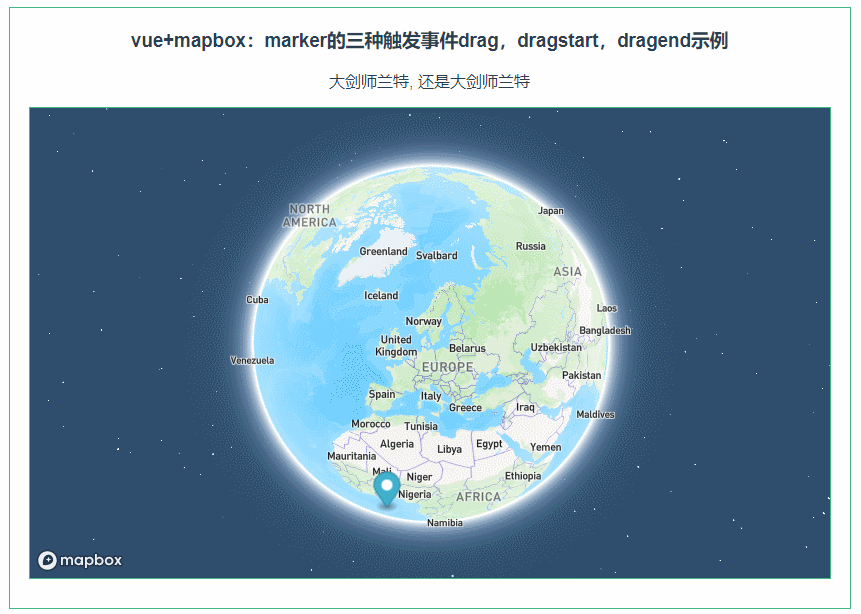Click the vue+mapbox page heading

pyautogui.click(x=429, y=41)
